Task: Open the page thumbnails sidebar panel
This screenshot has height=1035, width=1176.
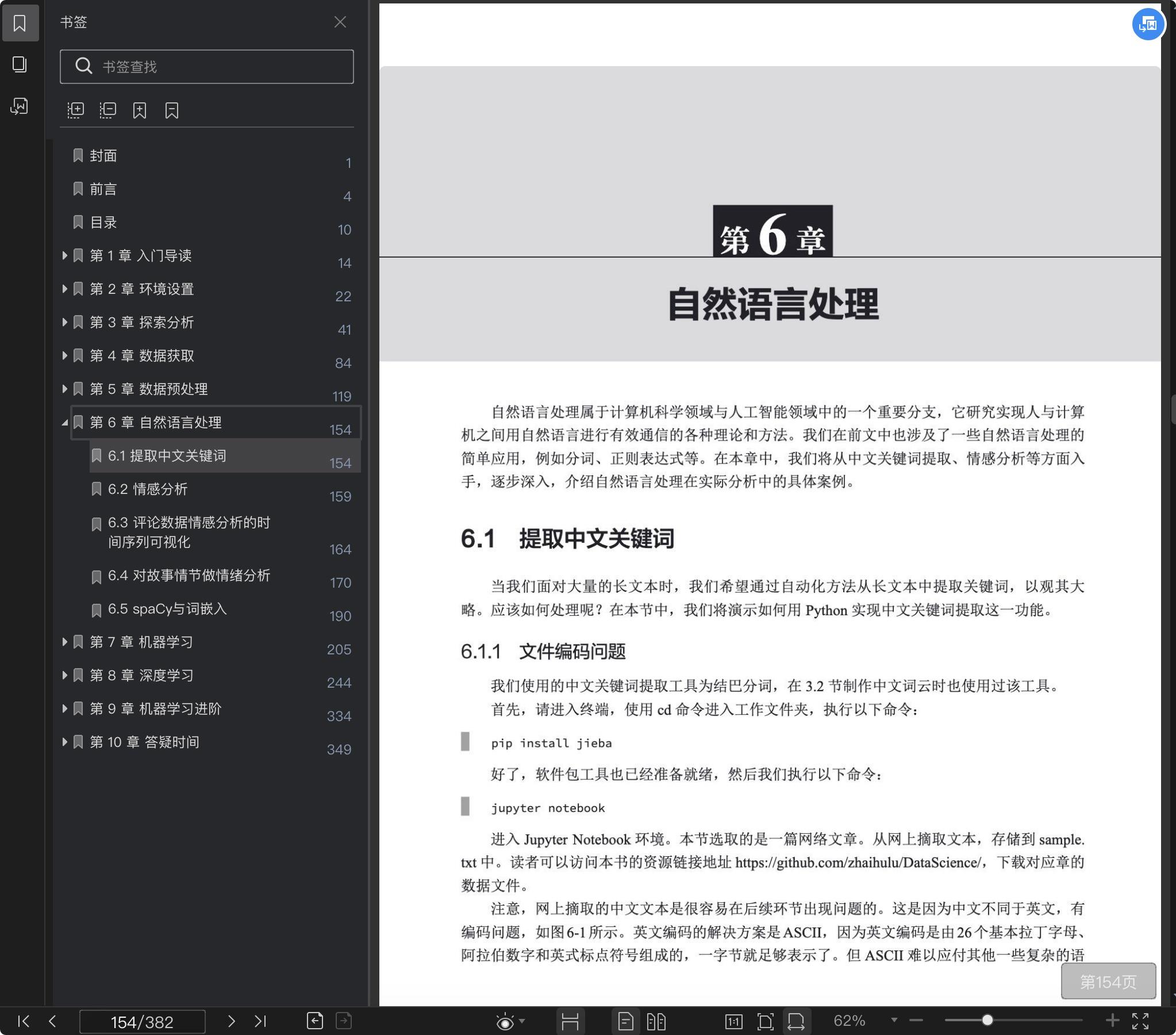Action: click(20, 64)
